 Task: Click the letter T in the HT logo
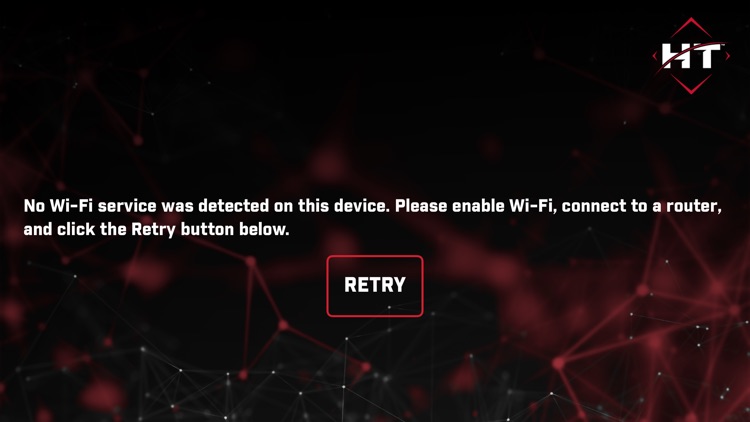click(706, 56)
